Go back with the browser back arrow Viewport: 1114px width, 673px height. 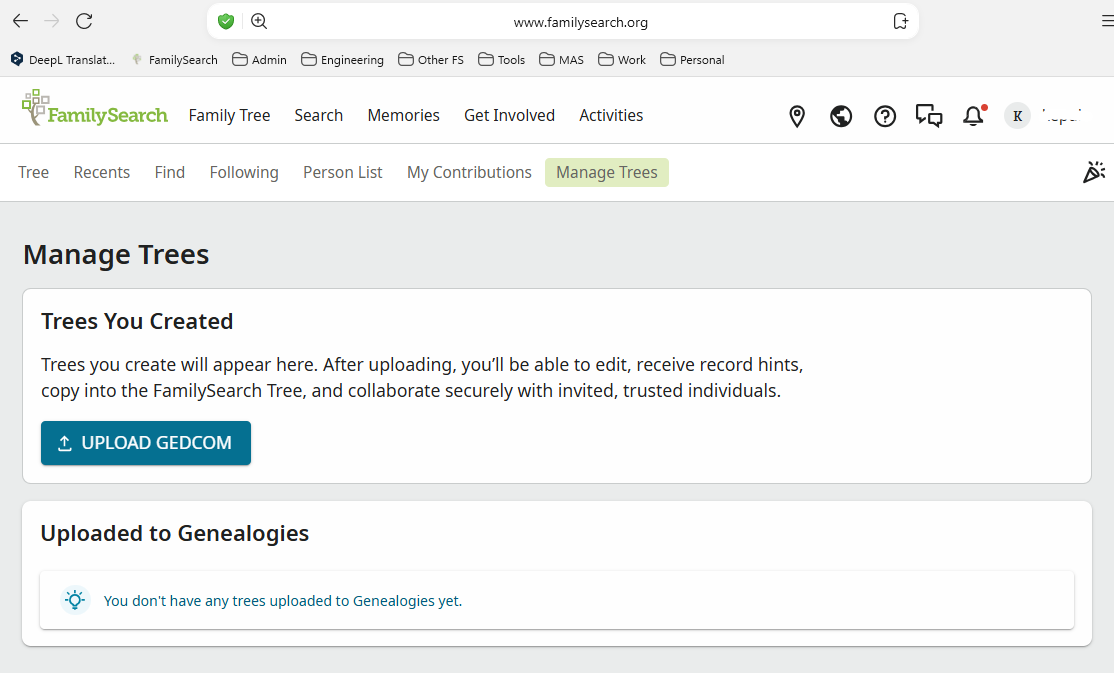click(21, 21)
